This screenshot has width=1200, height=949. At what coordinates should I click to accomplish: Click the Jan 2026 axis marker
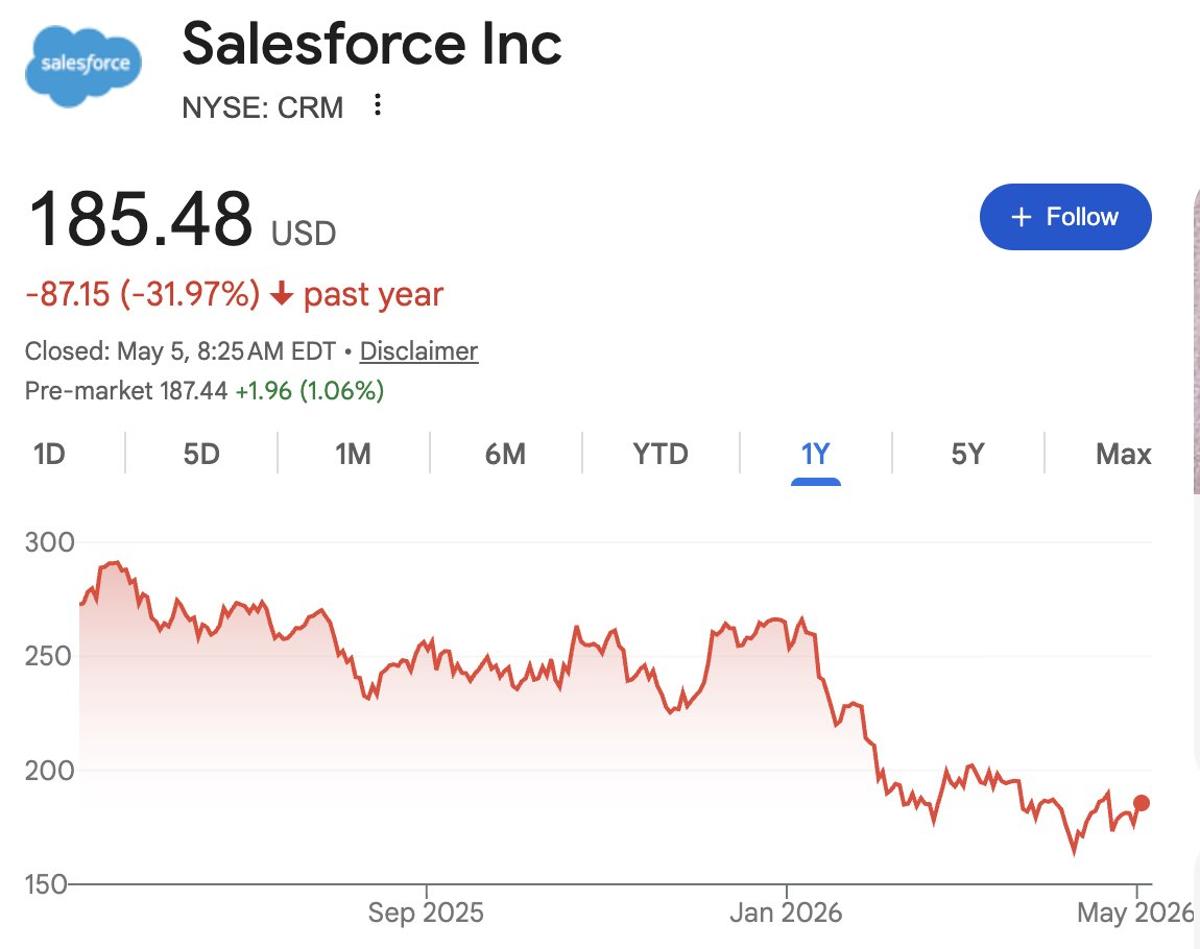point(786,912)
